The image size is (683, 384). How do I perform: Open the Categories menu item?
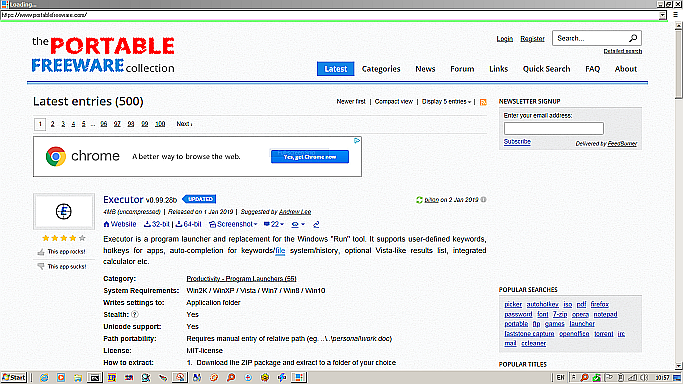coord(381,69)
